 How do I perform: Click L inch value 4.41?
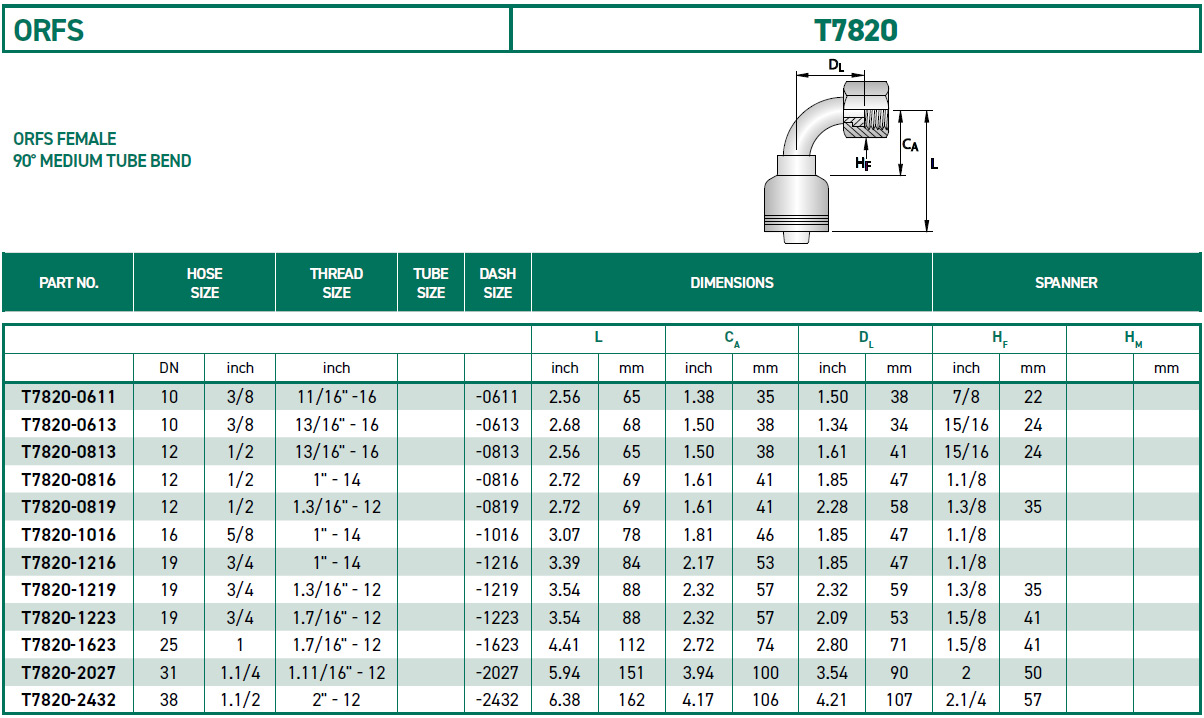[x=565, y=645]
